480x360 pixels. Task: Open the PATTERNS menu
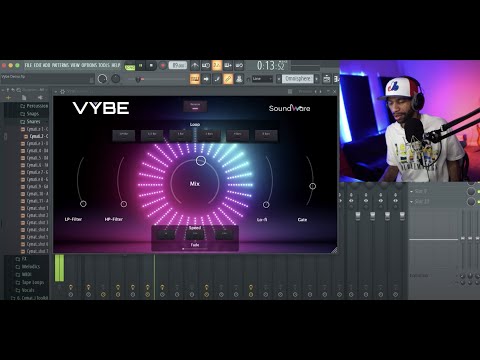(60, 65)
